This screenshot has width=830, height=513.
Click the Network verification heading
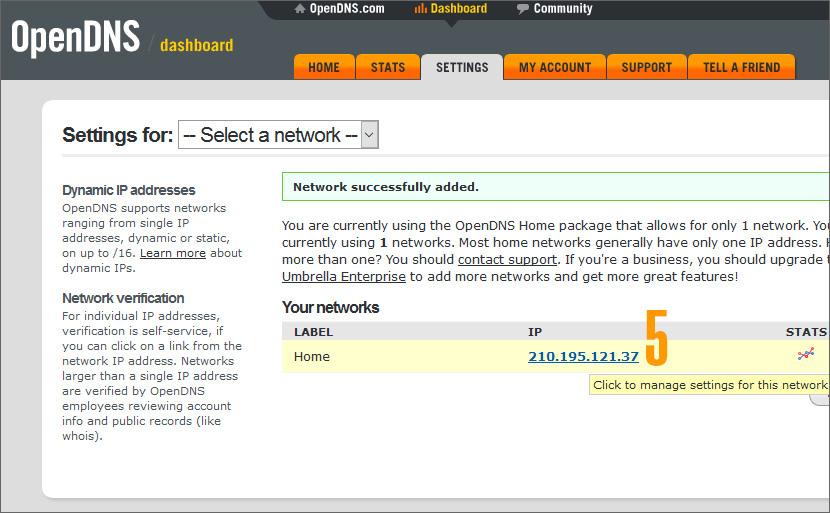pyautogui.click(x=123, y=298)
